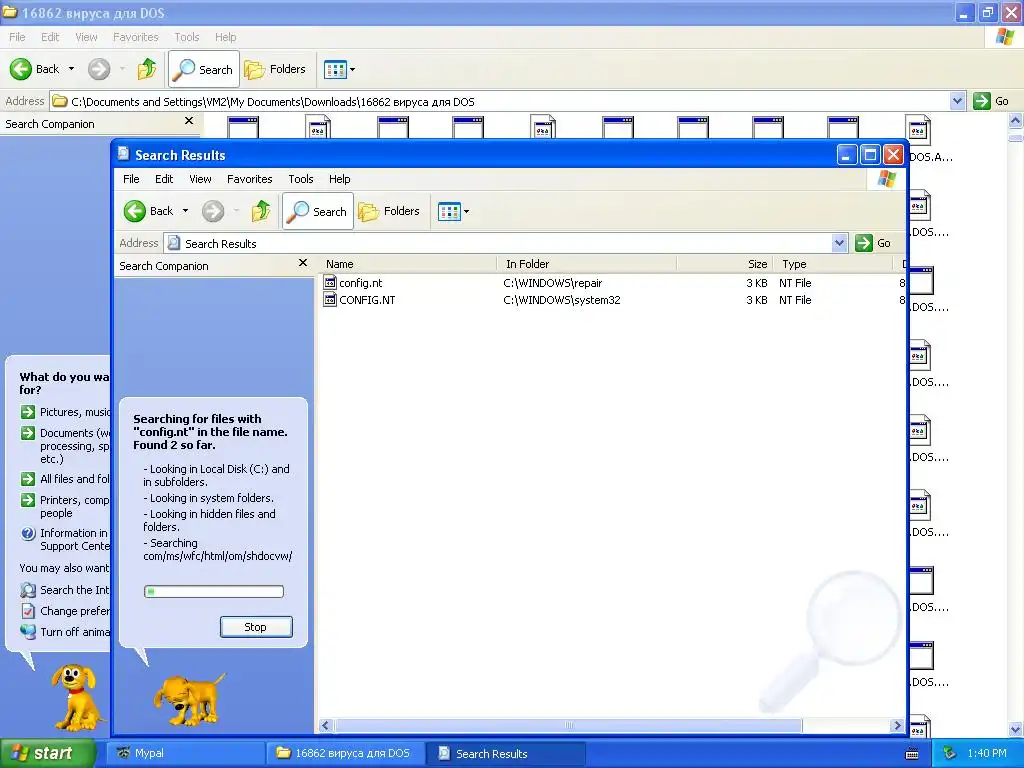Click the horizontal scrollbar thumb in results

568,726
